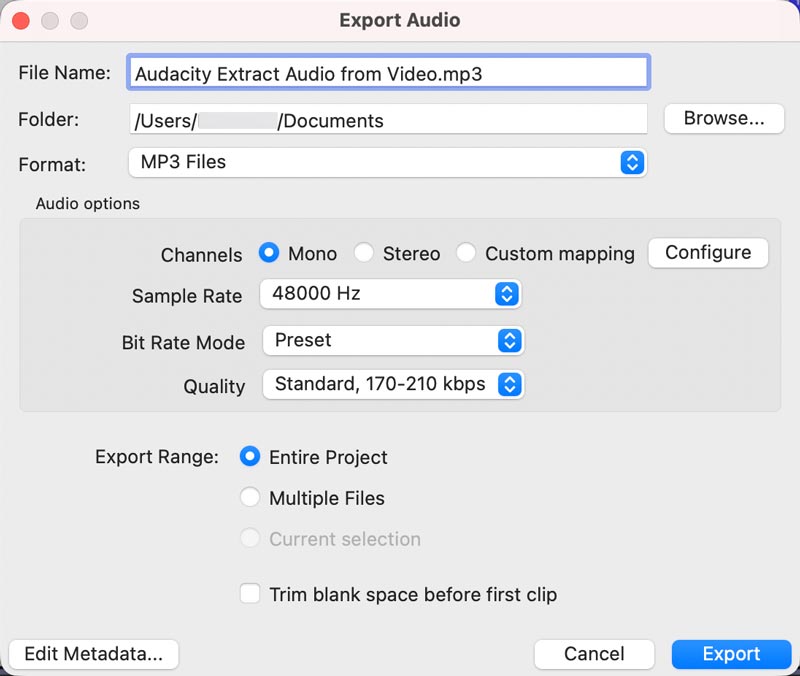Cancel the export dialog

(594, 654)
